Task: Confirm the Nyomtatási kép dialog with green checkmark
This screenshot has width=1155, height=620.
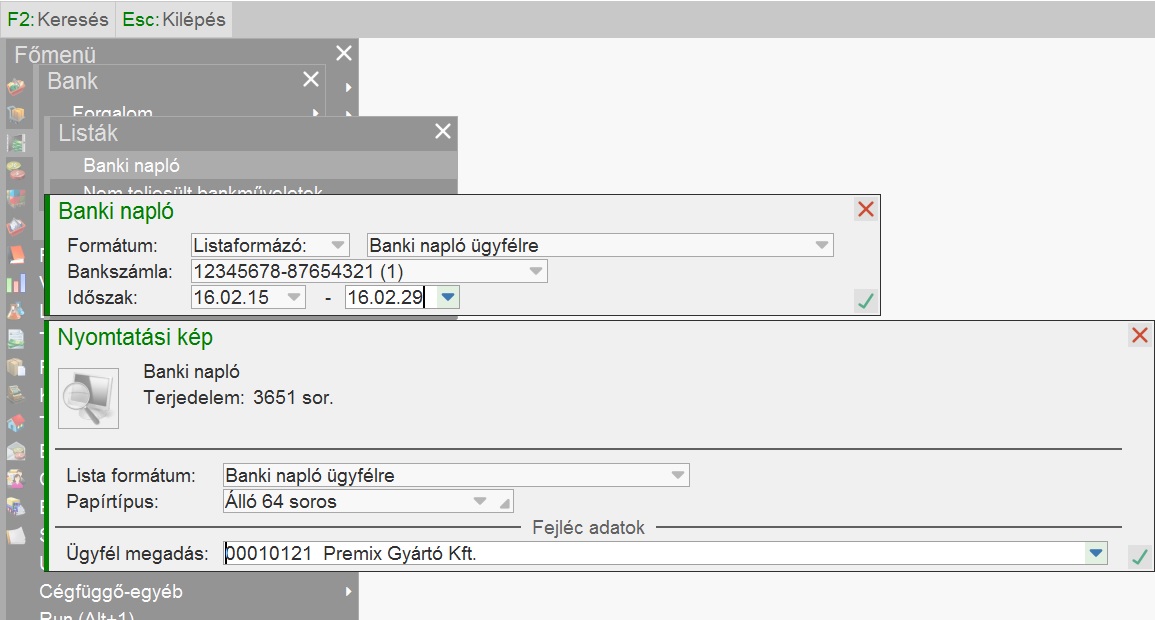Action: 1138,556
